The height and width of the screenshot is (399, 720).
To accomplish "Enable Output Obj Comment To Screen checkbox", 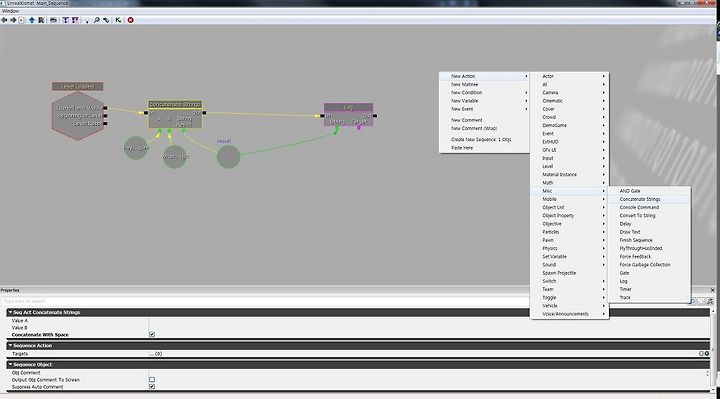I will click(152, 380).
